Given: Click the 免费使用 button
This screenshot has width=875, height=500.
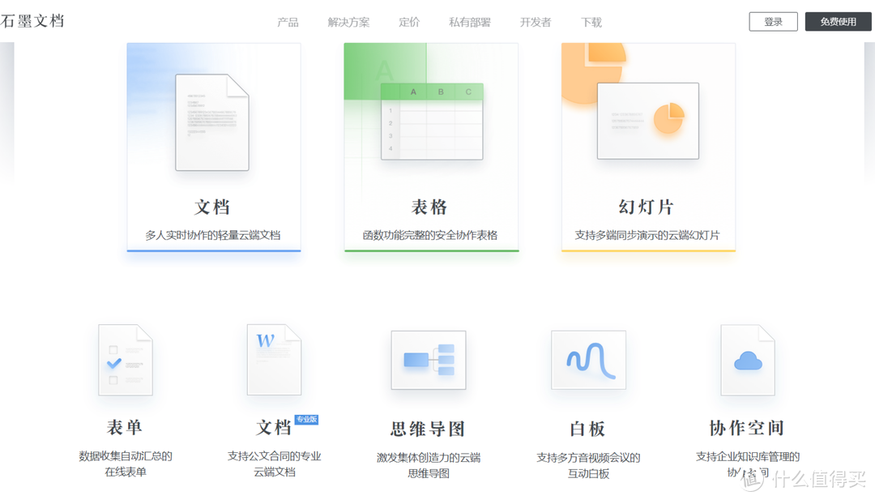Looking at the screenshot, I should click(838, 22).
